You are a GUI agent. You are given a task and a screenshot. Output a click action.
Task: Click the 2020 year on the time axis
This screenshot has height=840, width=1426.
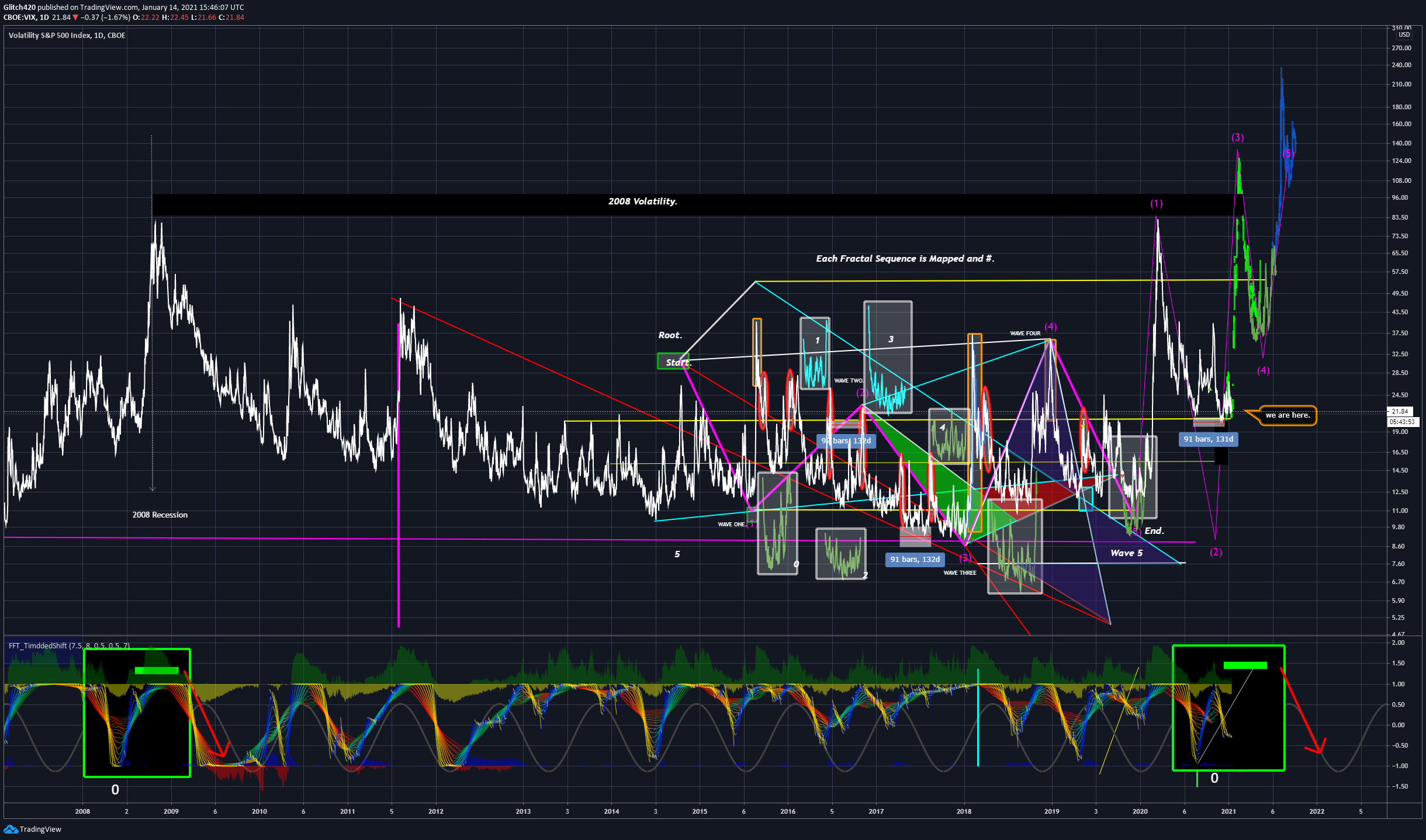[x=1140, y=811]
